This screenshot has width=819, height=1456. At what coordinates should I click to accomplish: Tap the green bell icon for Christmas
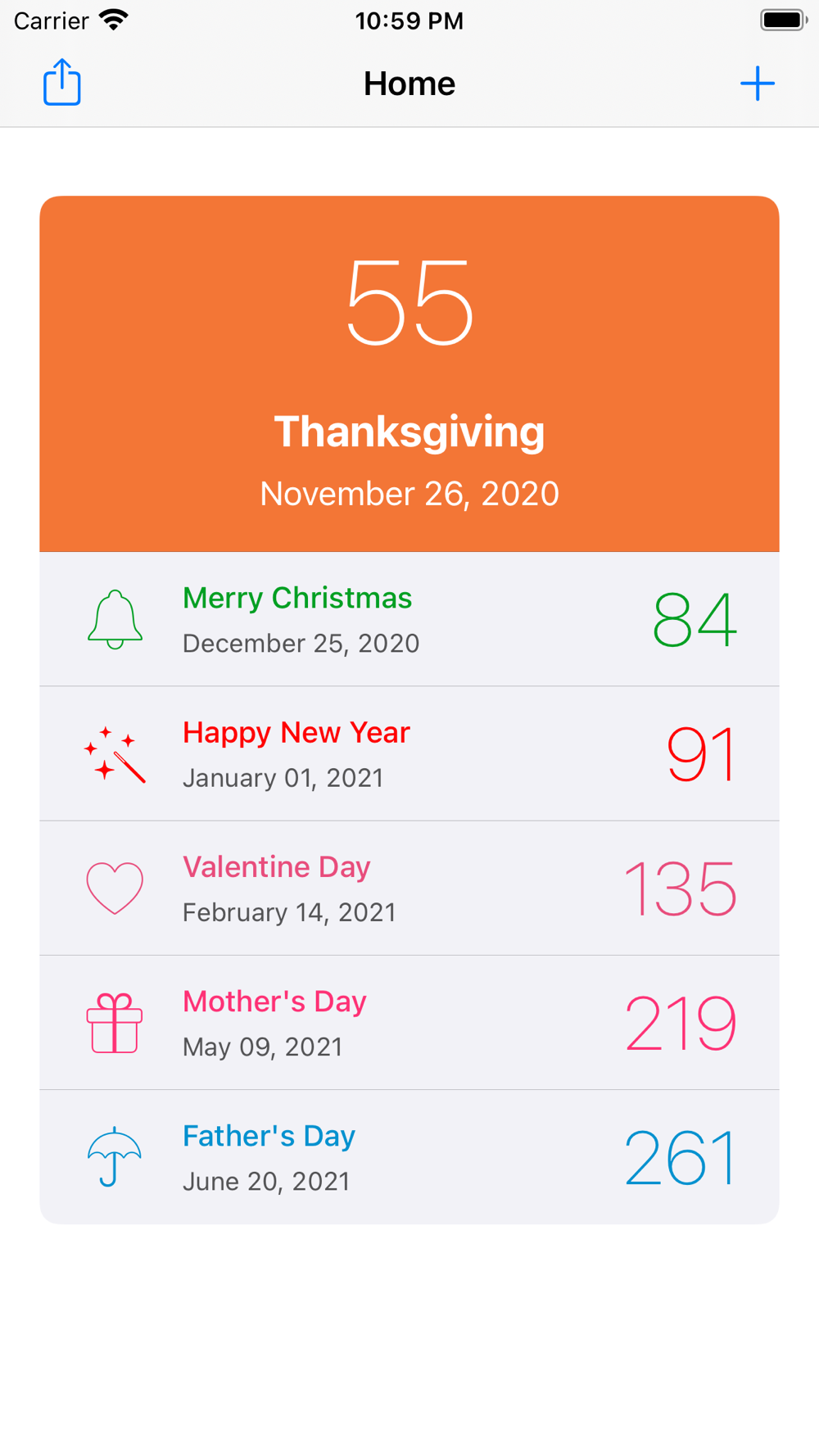pyautogui.click(x=115, y=620)
